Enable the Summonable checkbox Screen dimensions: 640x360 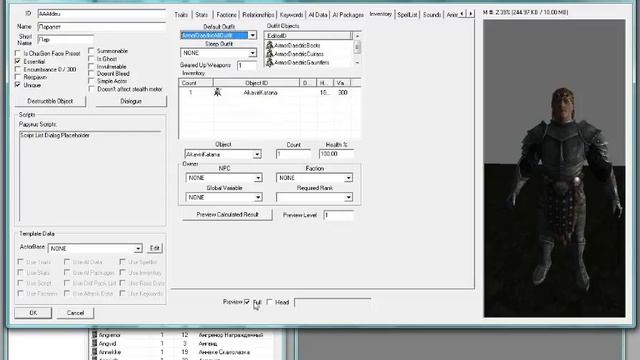(x=91, y=51)
